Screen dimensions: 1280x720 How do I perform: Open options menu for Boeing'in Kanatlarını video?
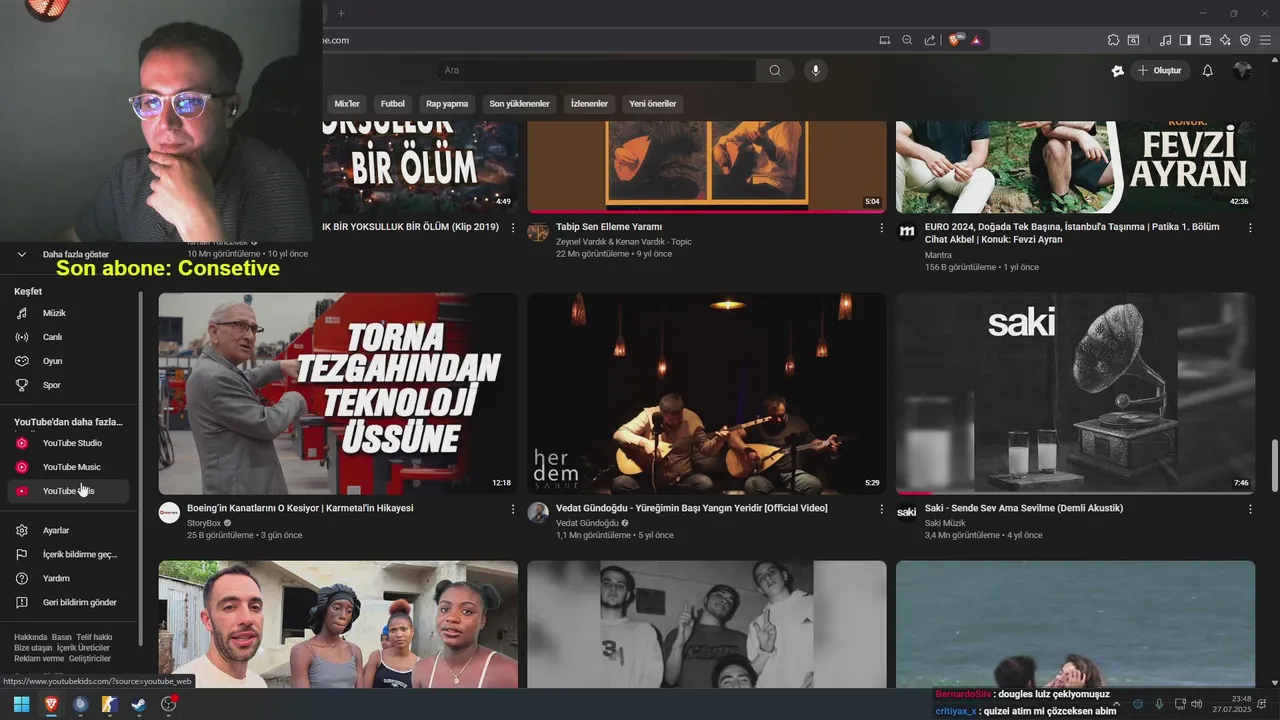513,509
